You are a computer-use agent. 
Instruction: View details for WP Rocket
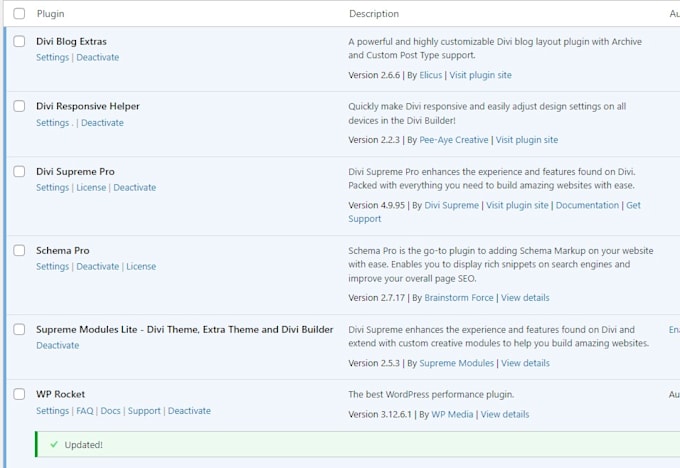point(505,414)
